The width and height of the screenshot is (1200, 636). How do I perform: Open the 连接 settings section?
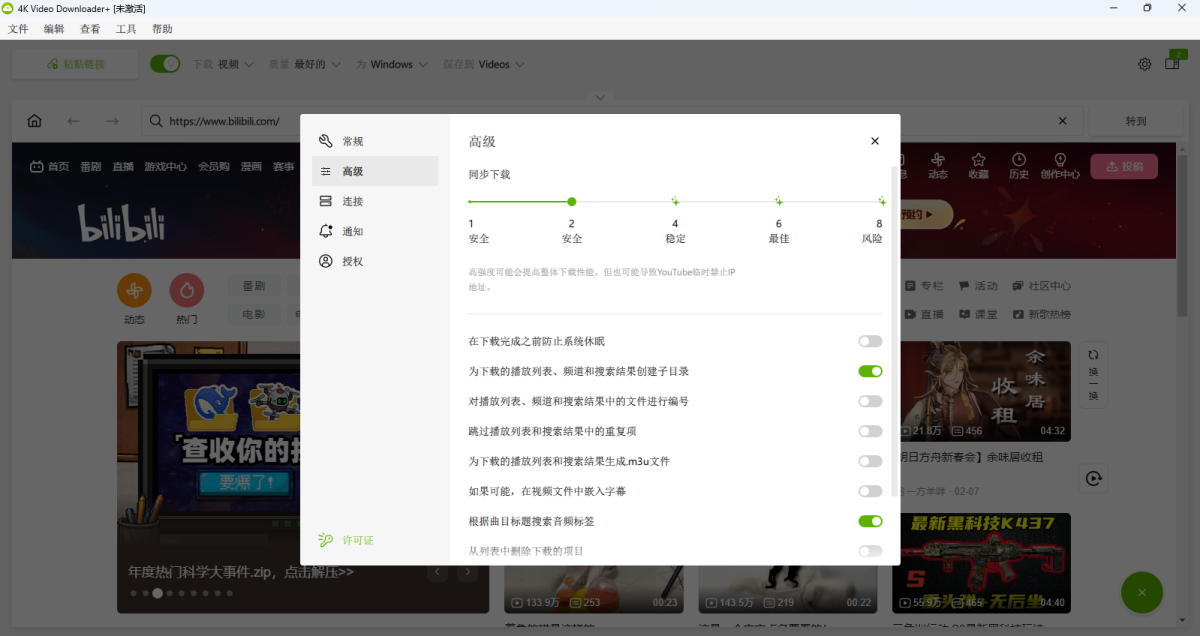(352, 200)
